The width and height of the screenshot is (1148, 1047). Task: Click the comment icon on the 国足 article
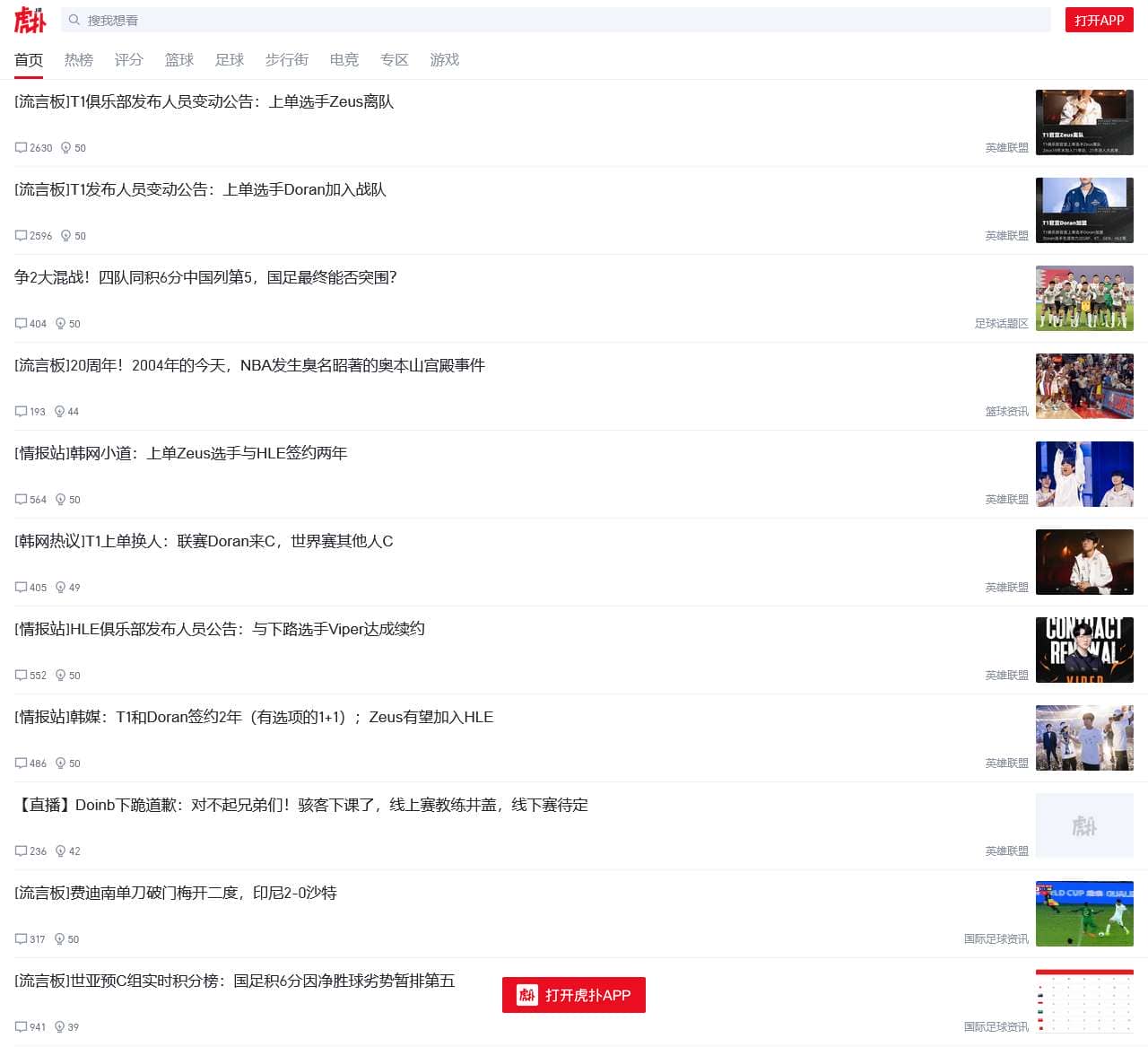coord(21,323)
